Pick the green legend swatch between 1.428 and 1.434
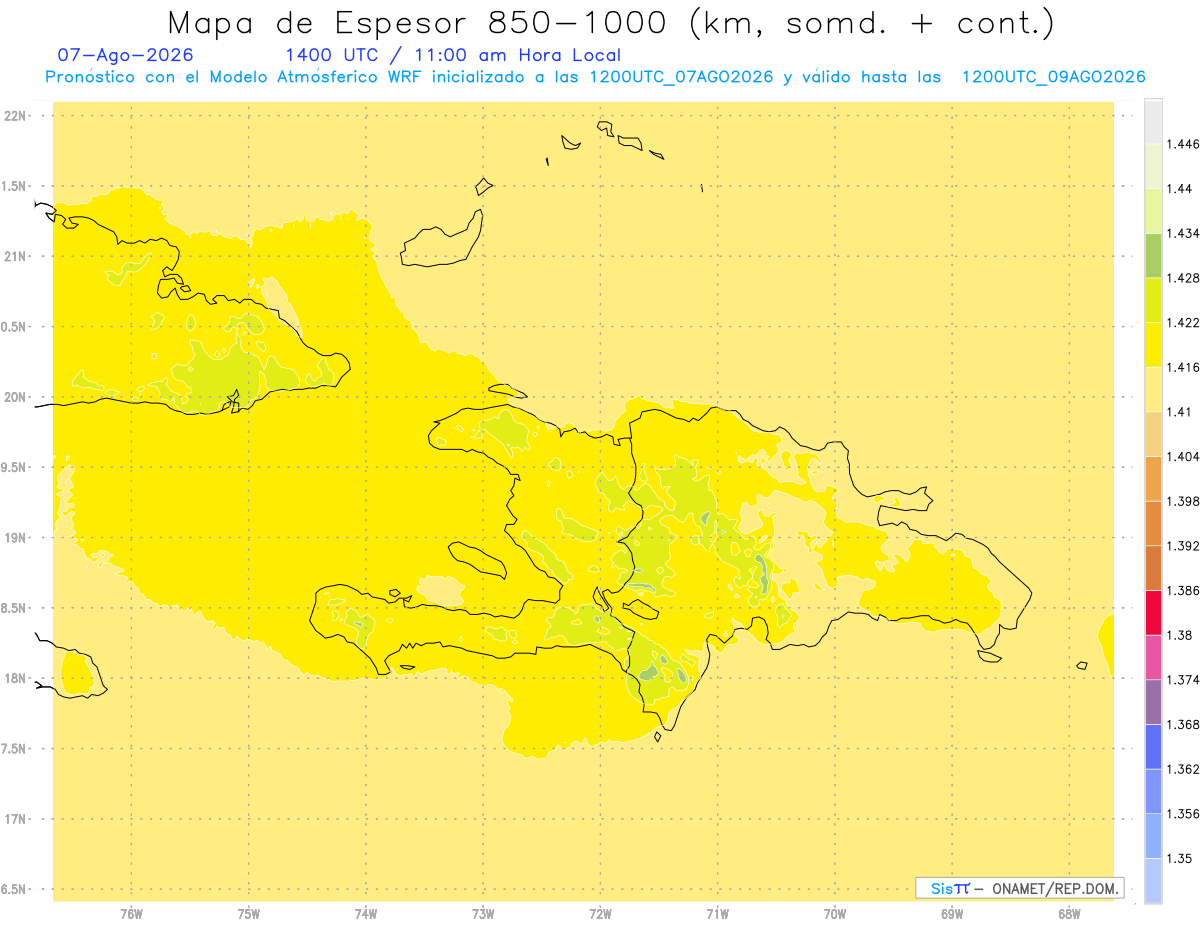Screen dimensions: 1200x927 (x=1153, y=255)
